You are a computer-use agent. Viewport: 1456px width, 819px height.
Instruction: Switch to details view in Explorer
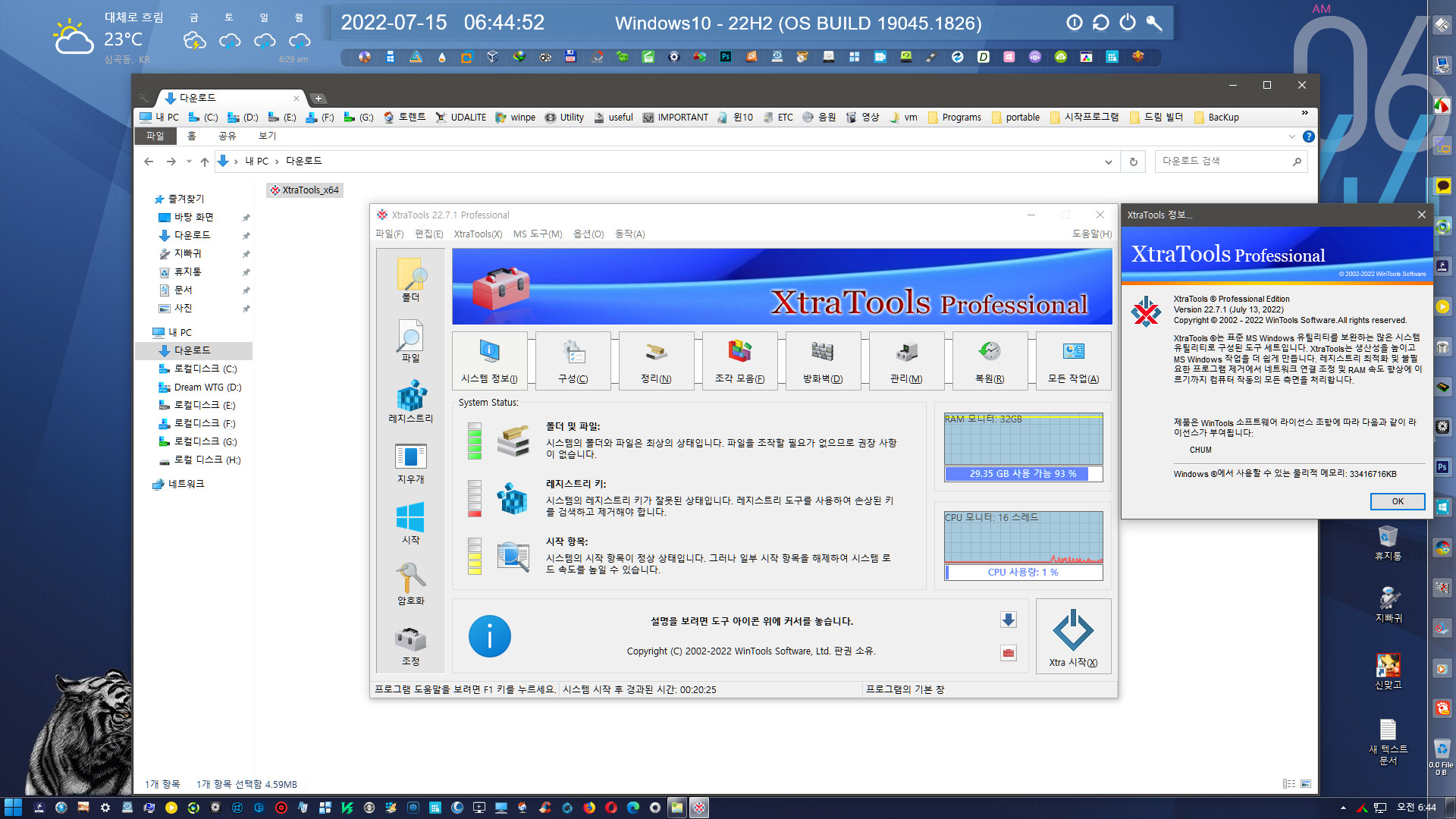pyautogui.click(x=1289, y=783)
